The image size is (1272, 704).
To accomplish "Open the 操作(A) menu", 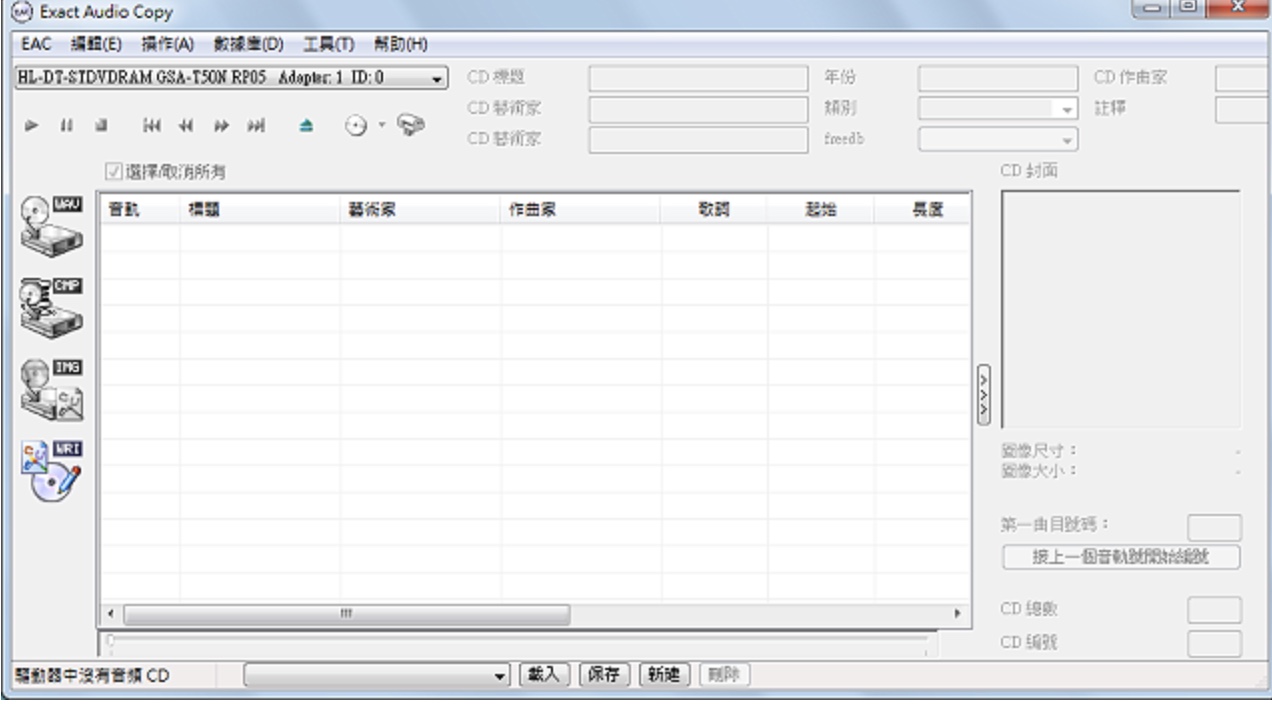I will coord(166,44).
